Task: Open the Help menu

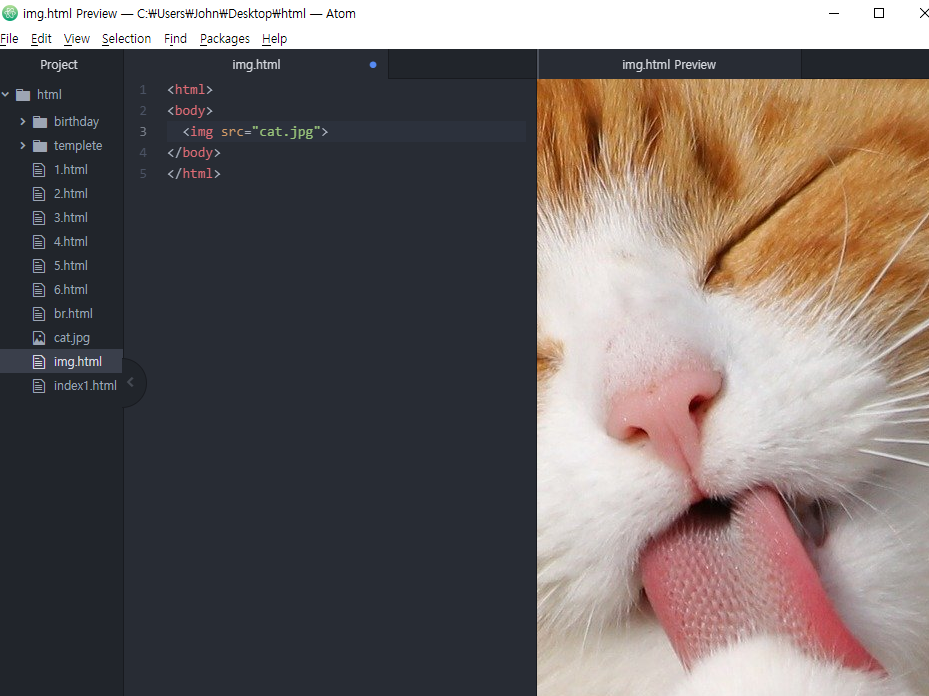Action: point(274,39)
